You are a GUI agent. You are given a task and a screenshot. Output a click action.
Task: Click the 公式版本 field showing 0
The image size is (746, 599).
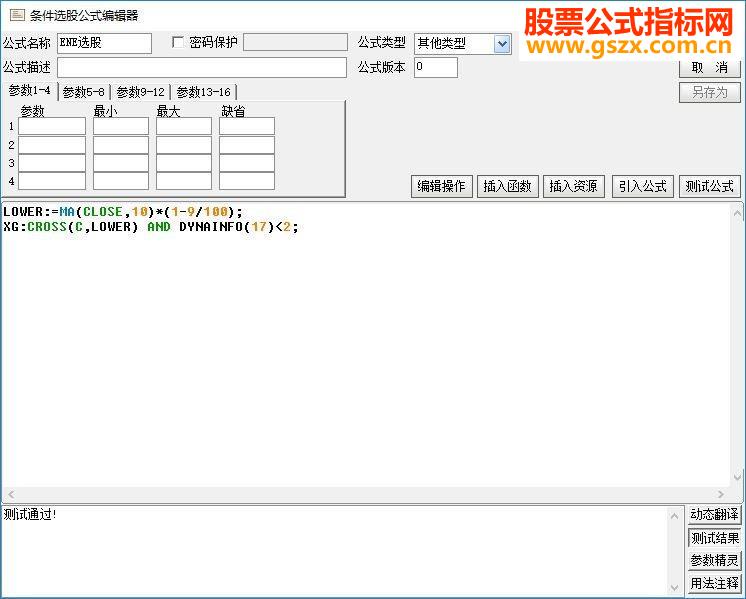coord(436,68)
